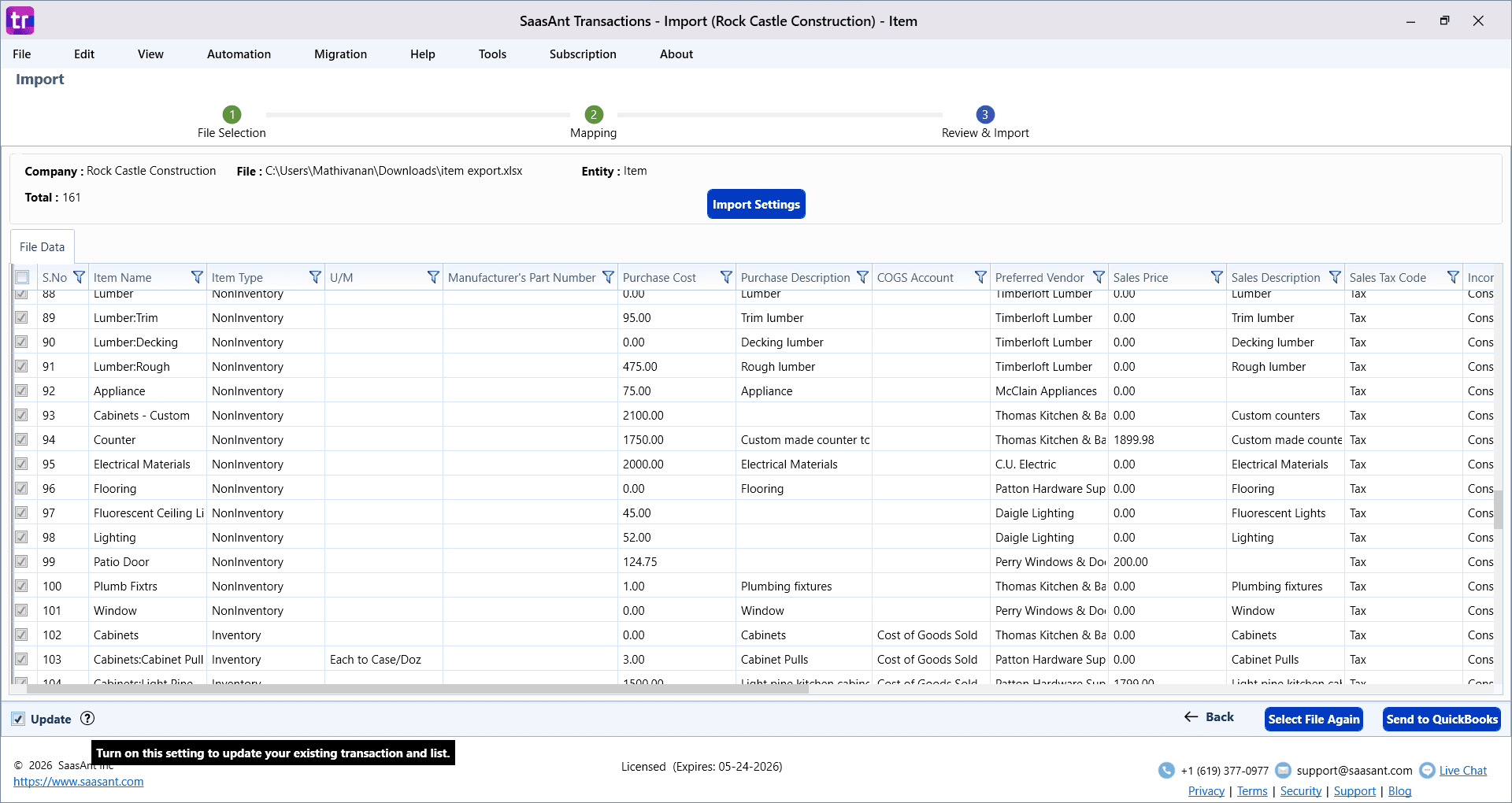Filter Manufacturer's Part Number column

coord(608,277)
